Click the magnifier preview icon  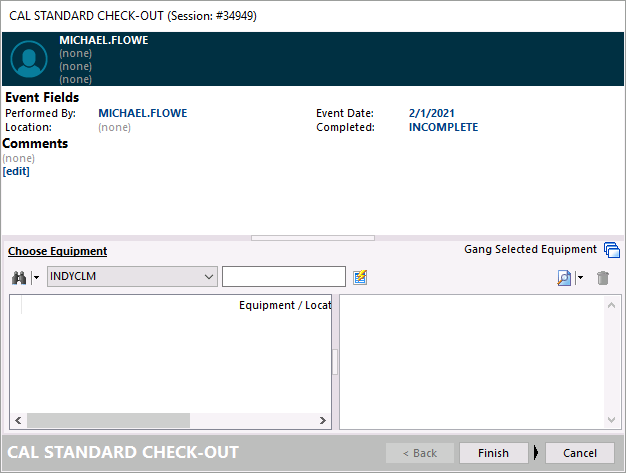coord(564,277)
